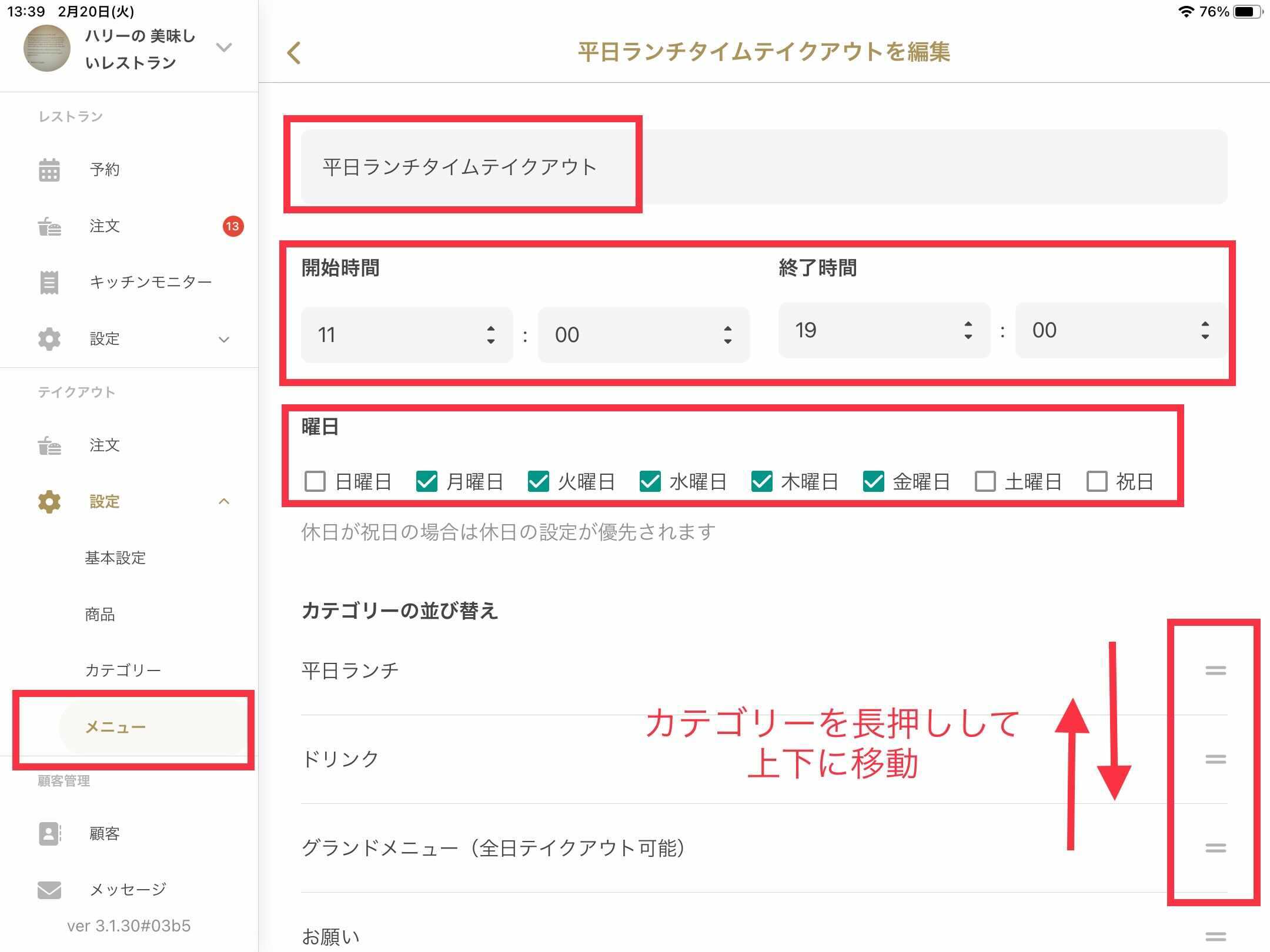Click the restaurant 注文 food tray icon

coord(49,226)
